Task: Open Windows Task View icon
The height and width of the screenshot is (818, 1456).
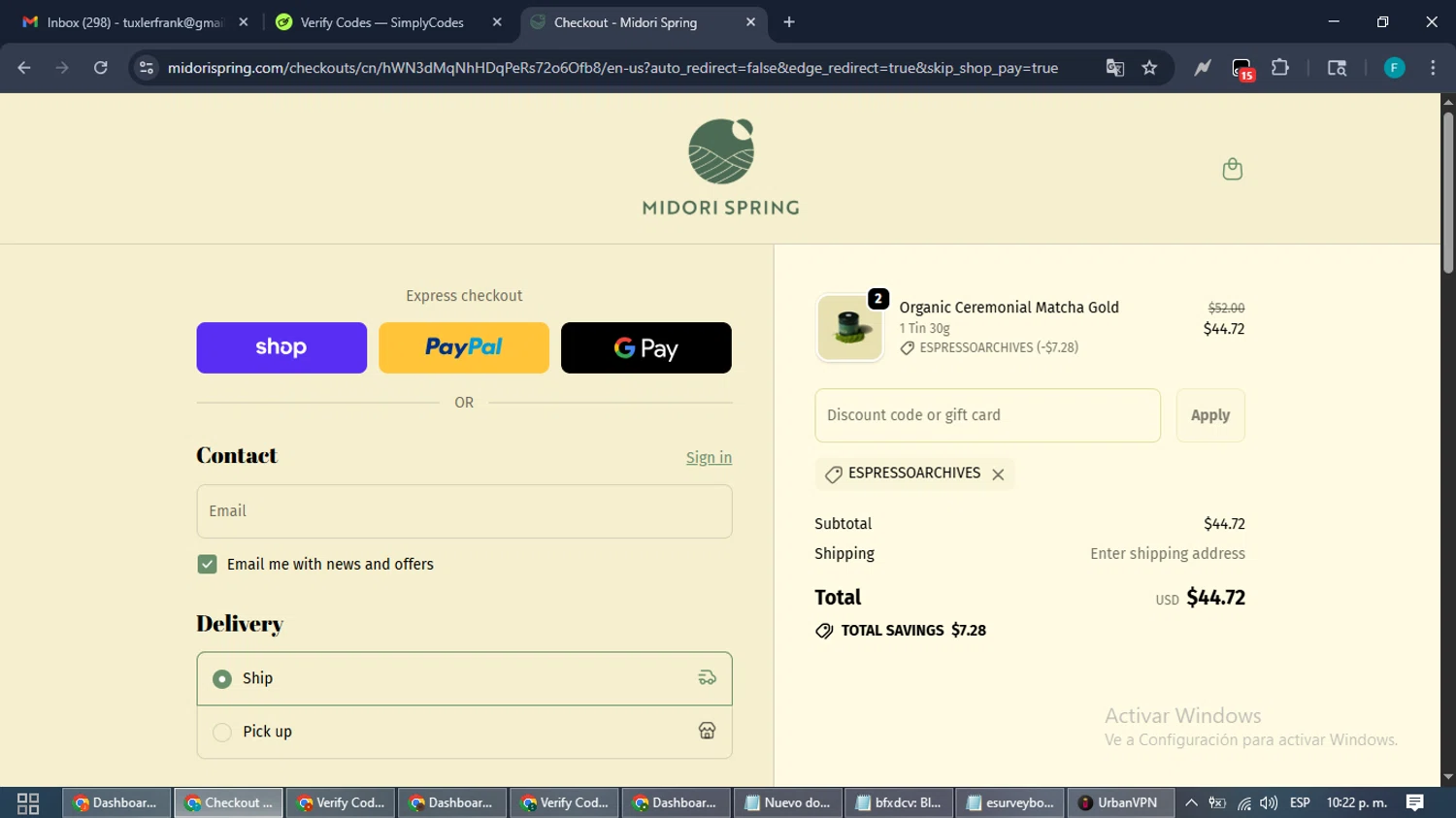Action: tap(28, 803)
